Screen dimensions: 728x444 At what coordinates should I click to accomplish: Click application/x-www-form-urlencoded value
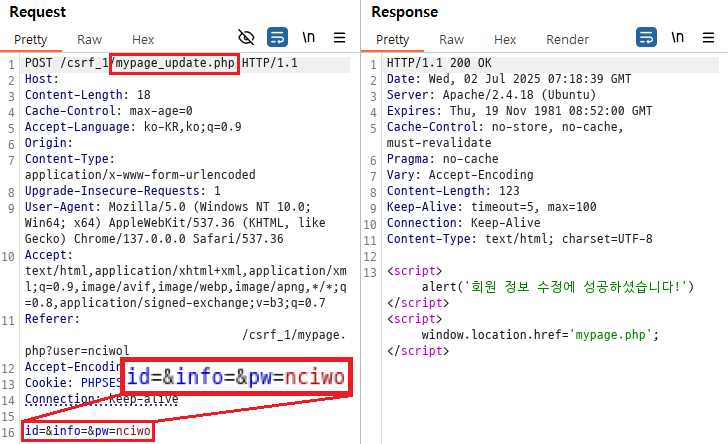(140, 175)
